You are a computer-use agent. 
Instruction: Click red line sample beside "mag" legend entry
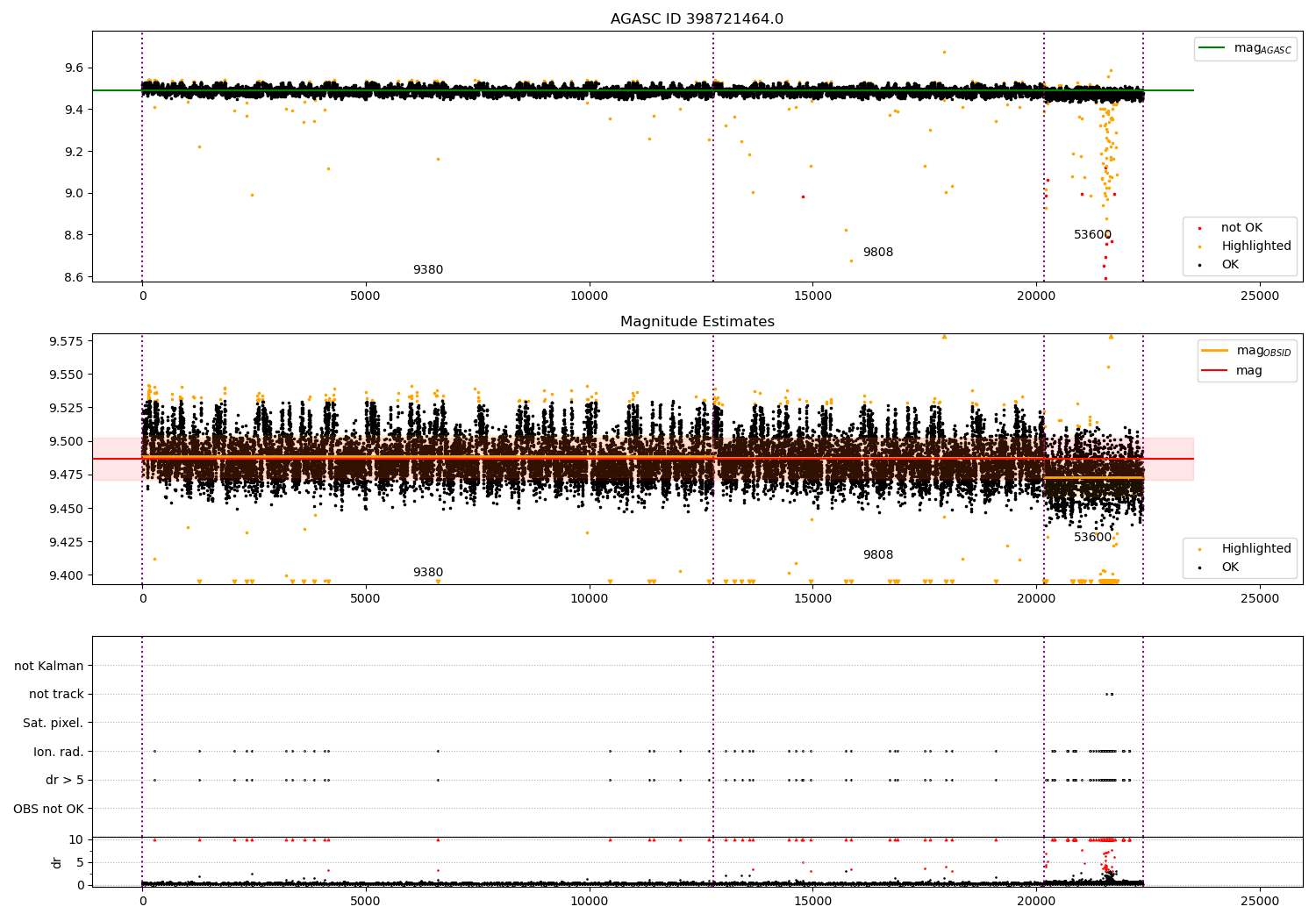coord(1215,371)
